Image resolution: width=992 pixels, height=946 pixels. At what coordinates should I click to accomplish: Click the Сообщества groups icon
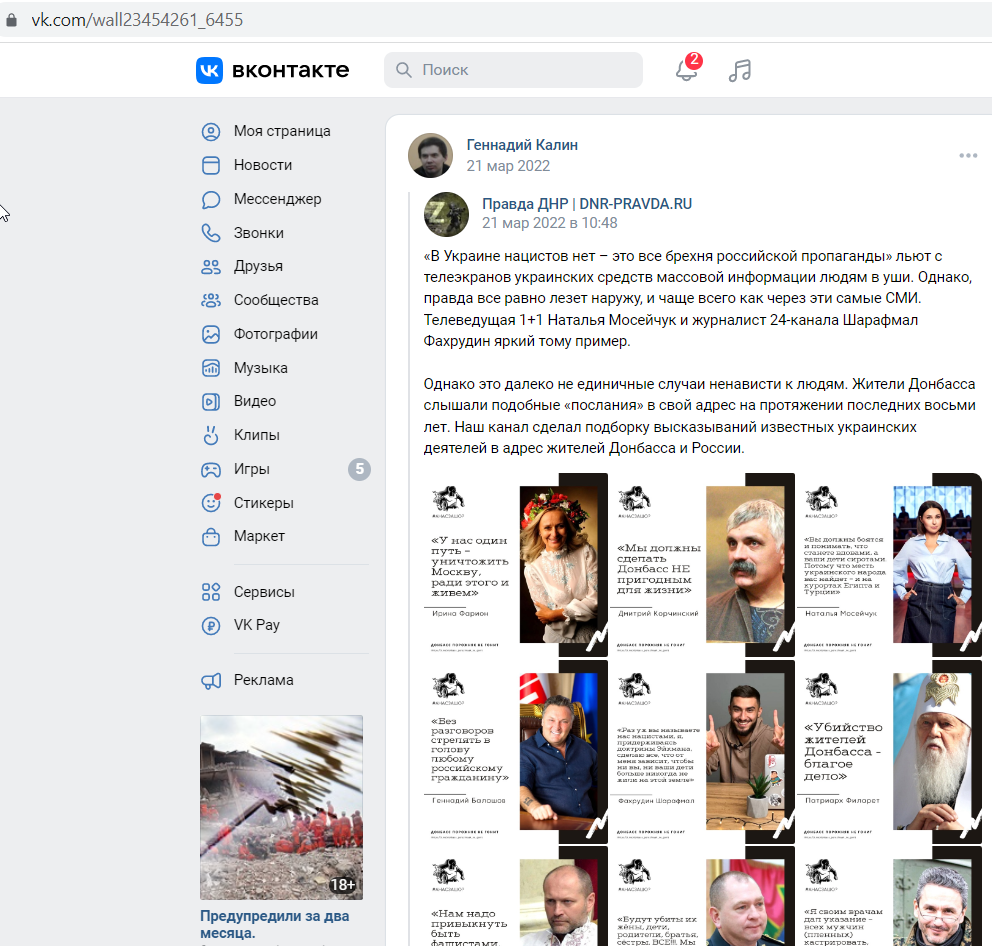tap(211, 301)
